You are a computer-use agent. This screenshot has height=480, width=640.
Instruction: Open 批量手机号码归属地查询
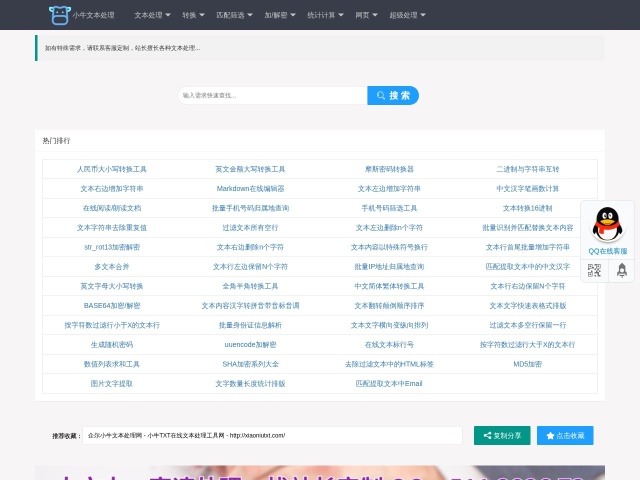pyautogui.click(x=250, y=208)
